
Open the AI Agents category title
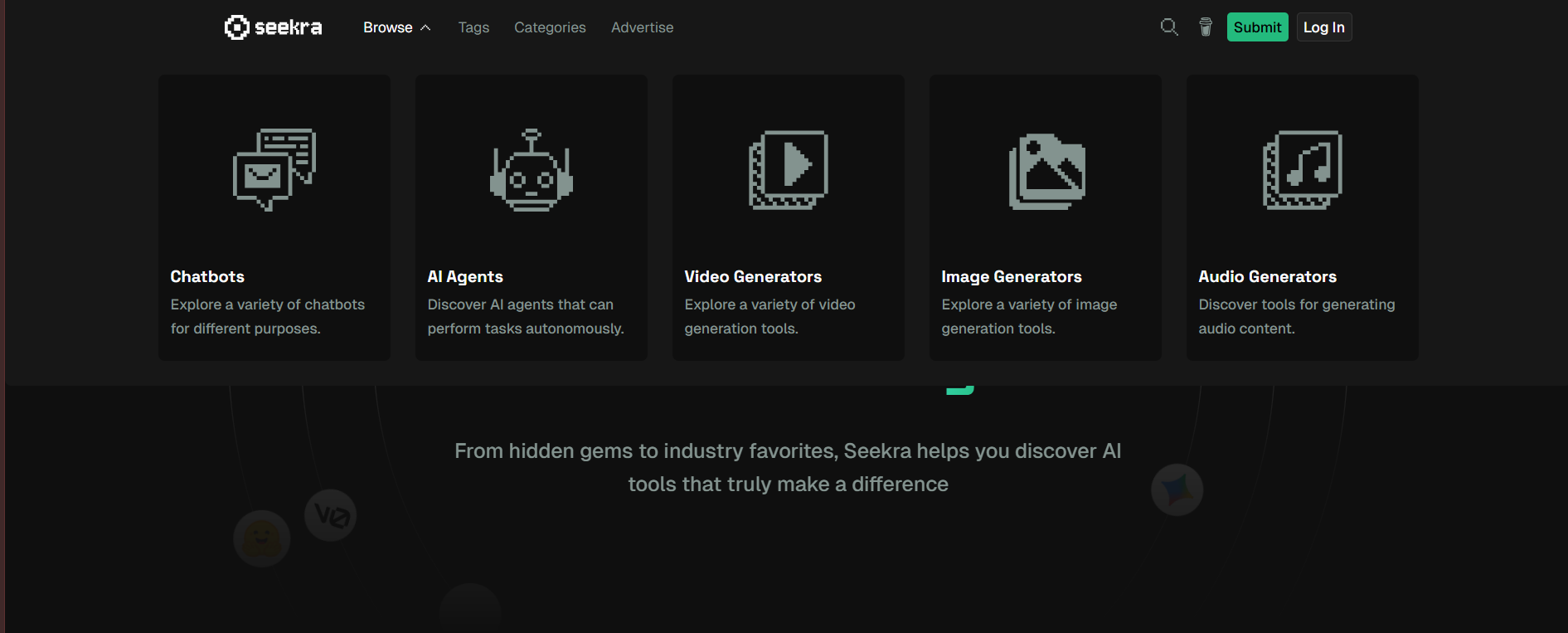465,276
